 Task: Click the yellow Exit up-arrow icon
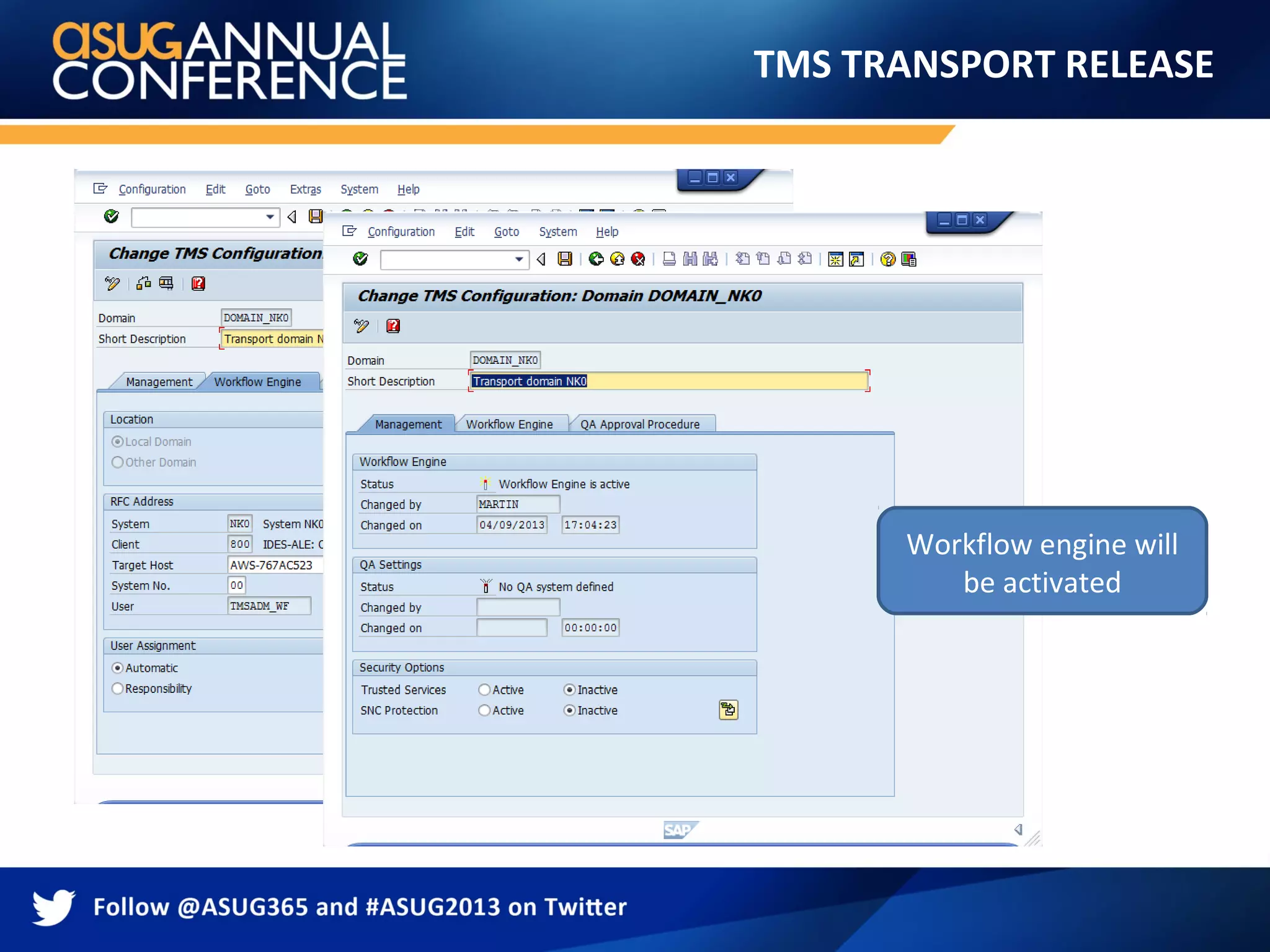[x=617, y=258]
